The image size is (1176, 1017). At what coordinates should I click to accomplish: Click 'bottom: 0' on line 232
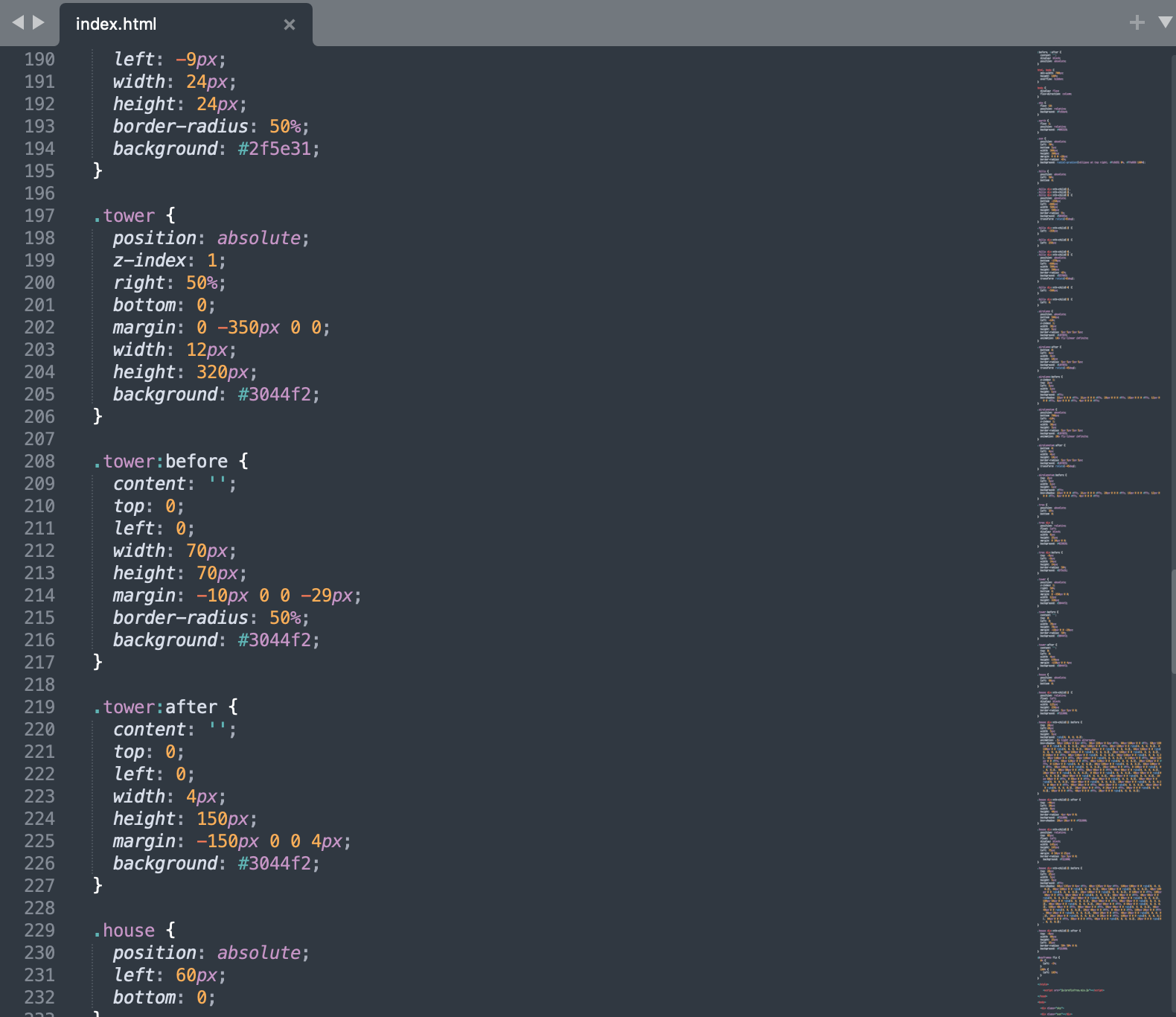pyautogui.click(x=160, y=998)
